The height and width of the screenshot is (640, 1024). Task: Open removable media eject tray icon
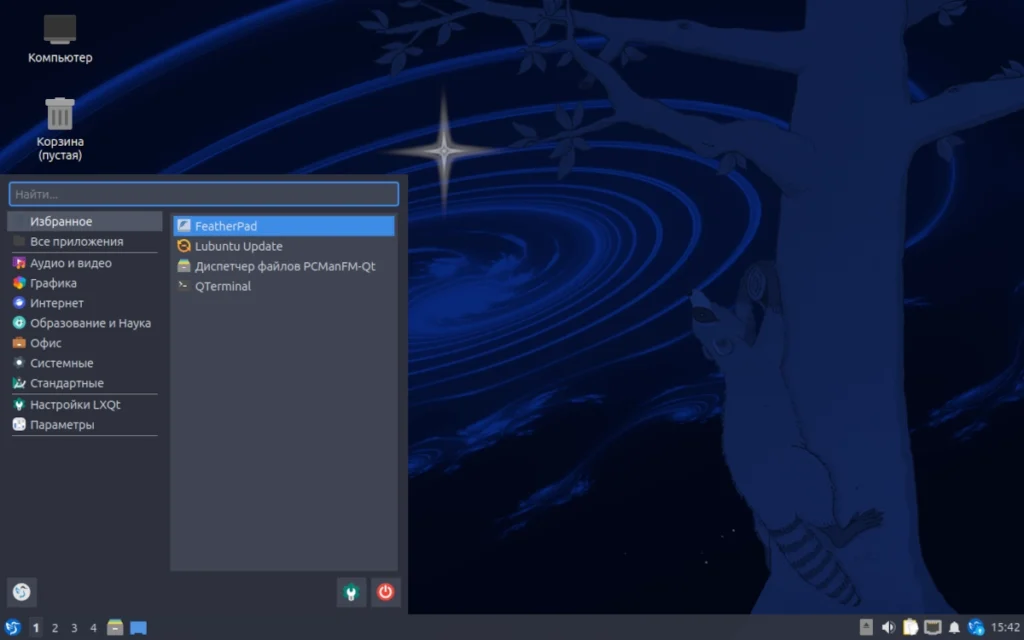(x=866, y=628)
